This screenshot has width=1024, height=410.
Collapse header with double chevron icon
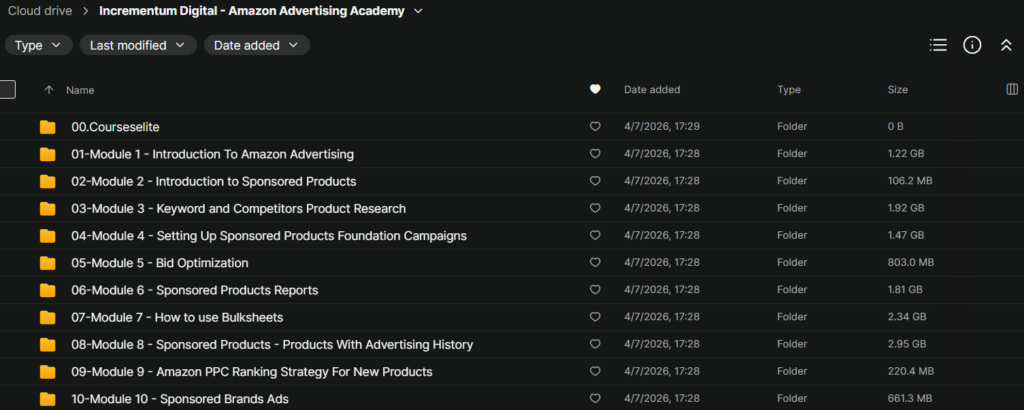click(1006, 45)
